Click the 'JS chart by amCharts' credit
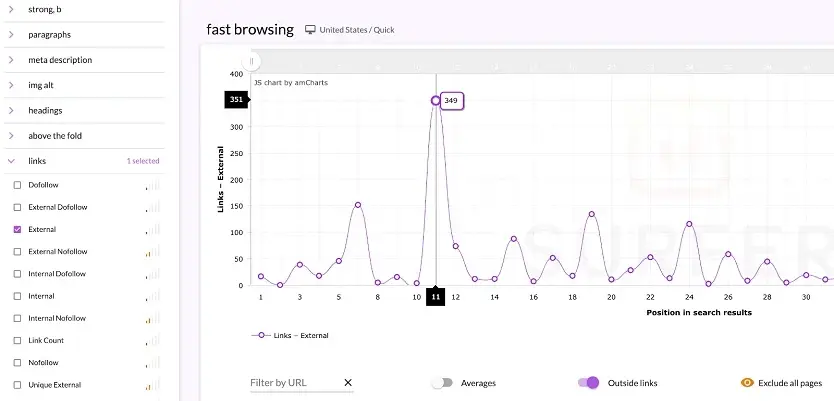 point(291,82)
